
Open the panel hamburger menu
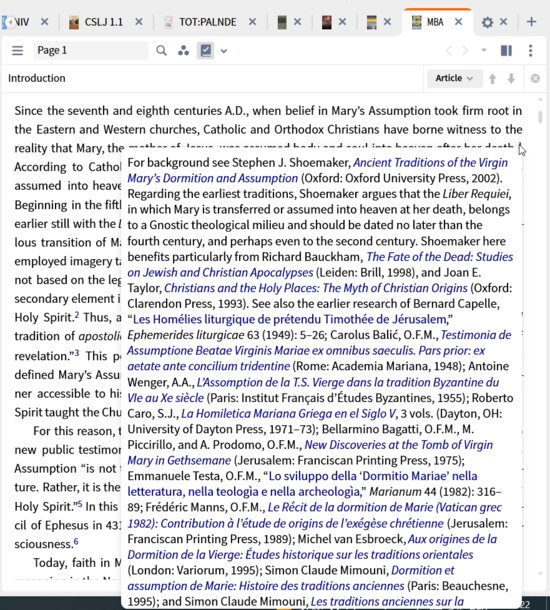[18, 51]
